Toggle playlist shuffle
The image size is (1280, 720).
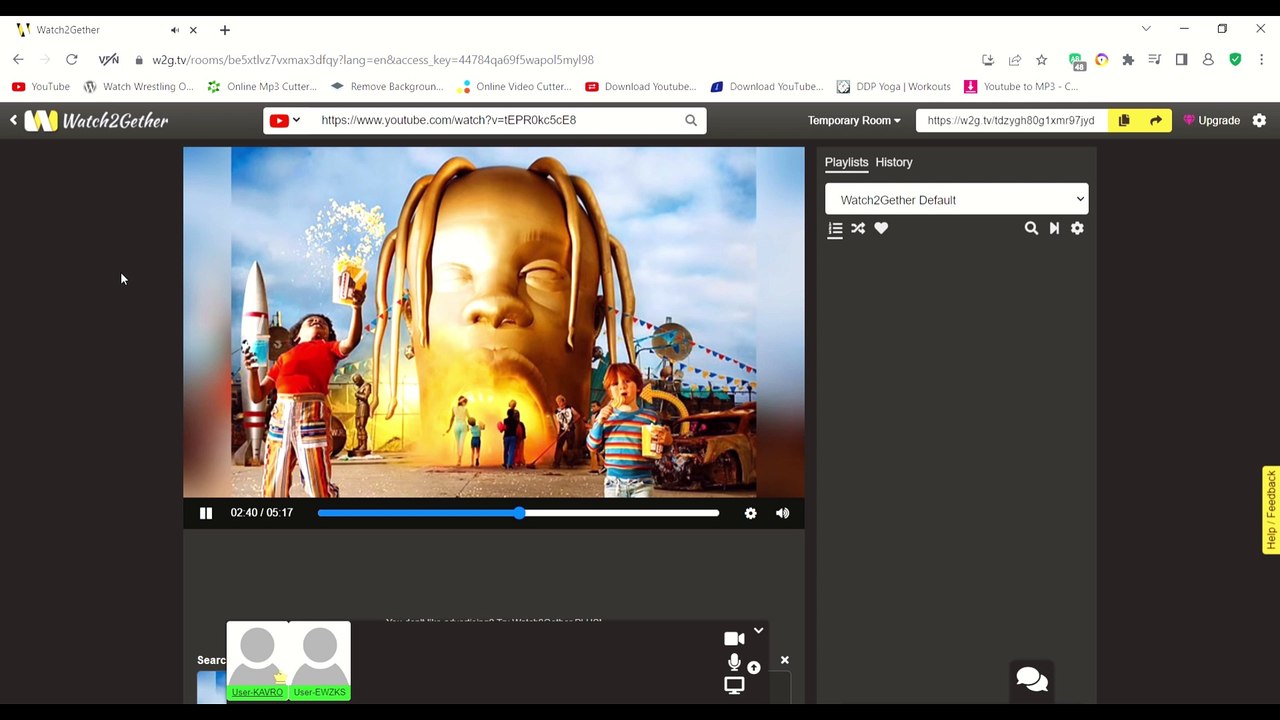(858, 229)
